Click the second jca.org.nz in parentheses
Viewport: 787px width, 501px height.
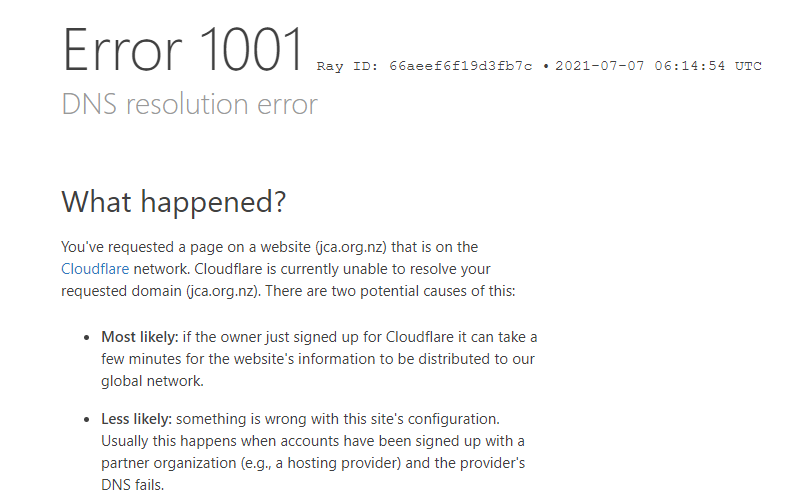[223, 291]
